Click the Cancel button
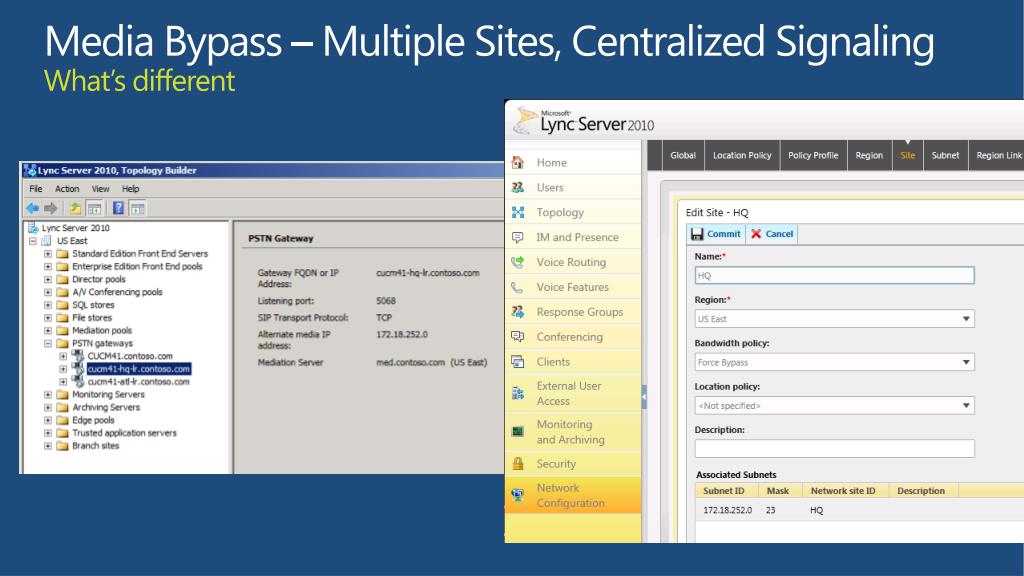 coord(772,234)
